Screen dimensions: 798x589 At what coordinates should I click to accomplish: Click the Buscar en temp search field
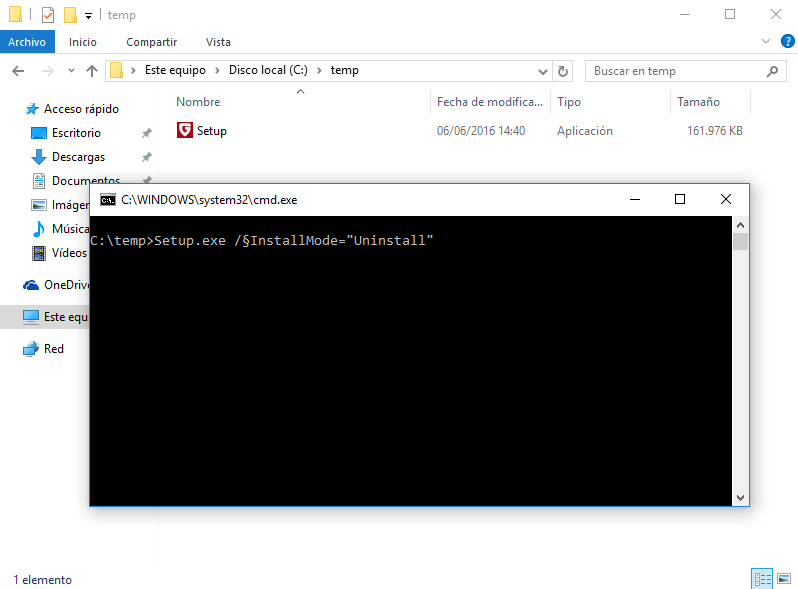675,71
